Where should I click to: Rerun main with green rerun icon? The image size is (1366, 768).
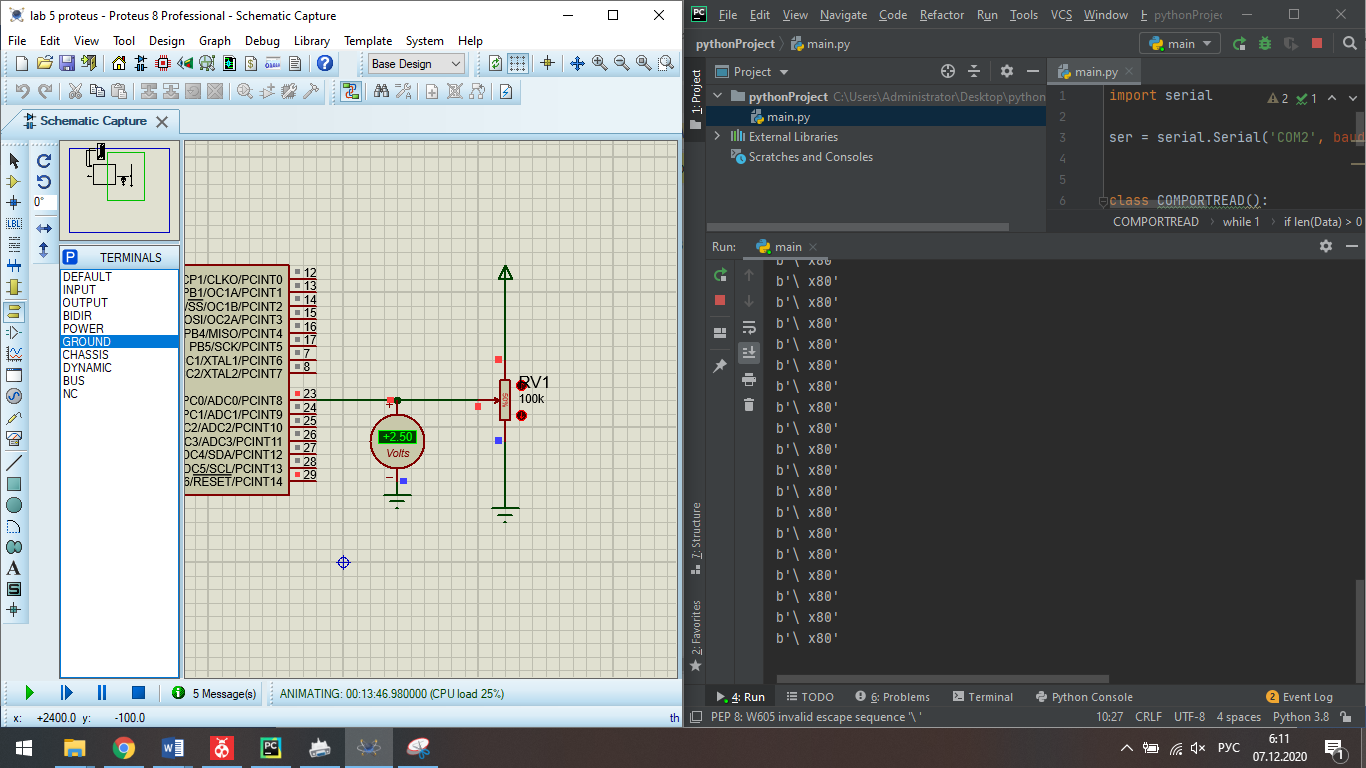coord(720,275)
